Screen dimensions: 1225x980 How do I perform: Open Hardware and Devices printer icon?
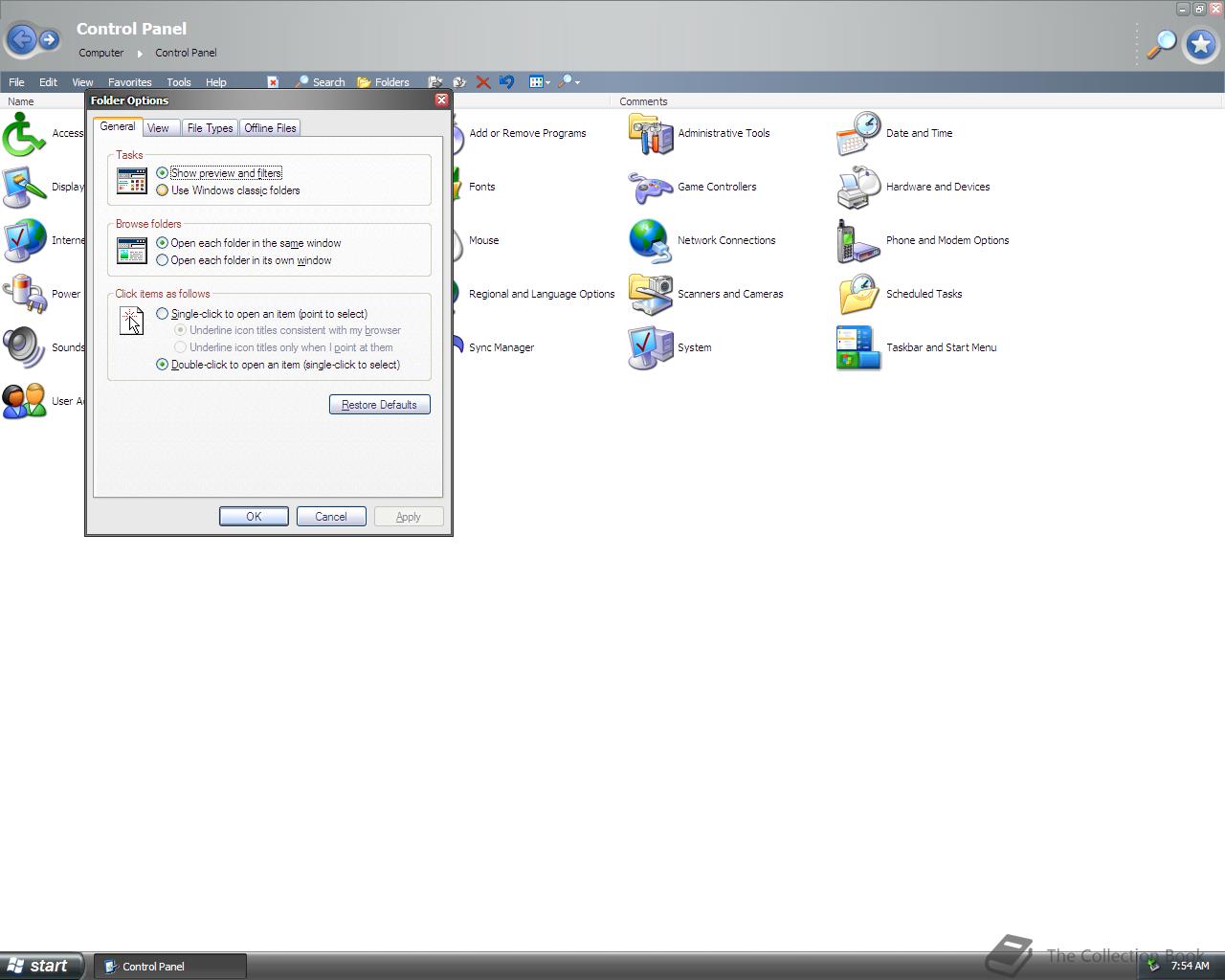(x=858, y=187)
